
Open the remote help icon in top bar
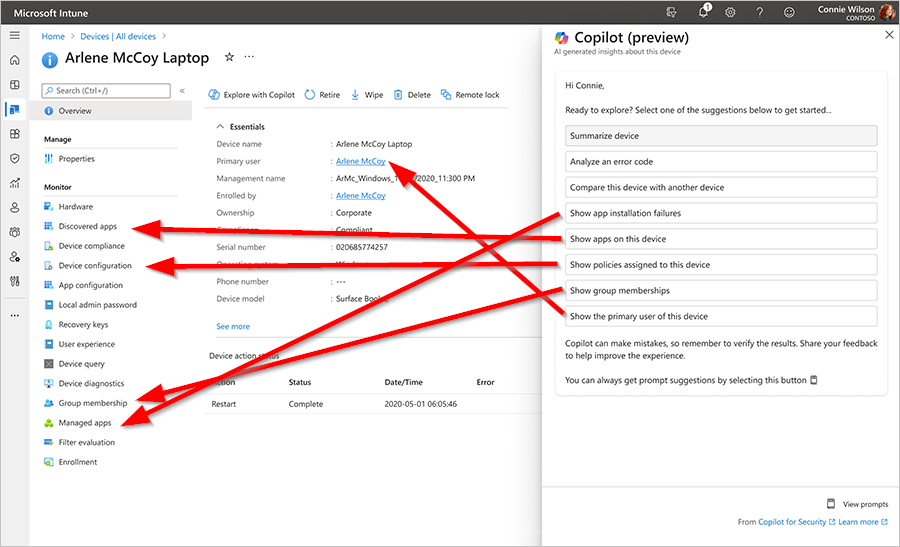(671, 12)
